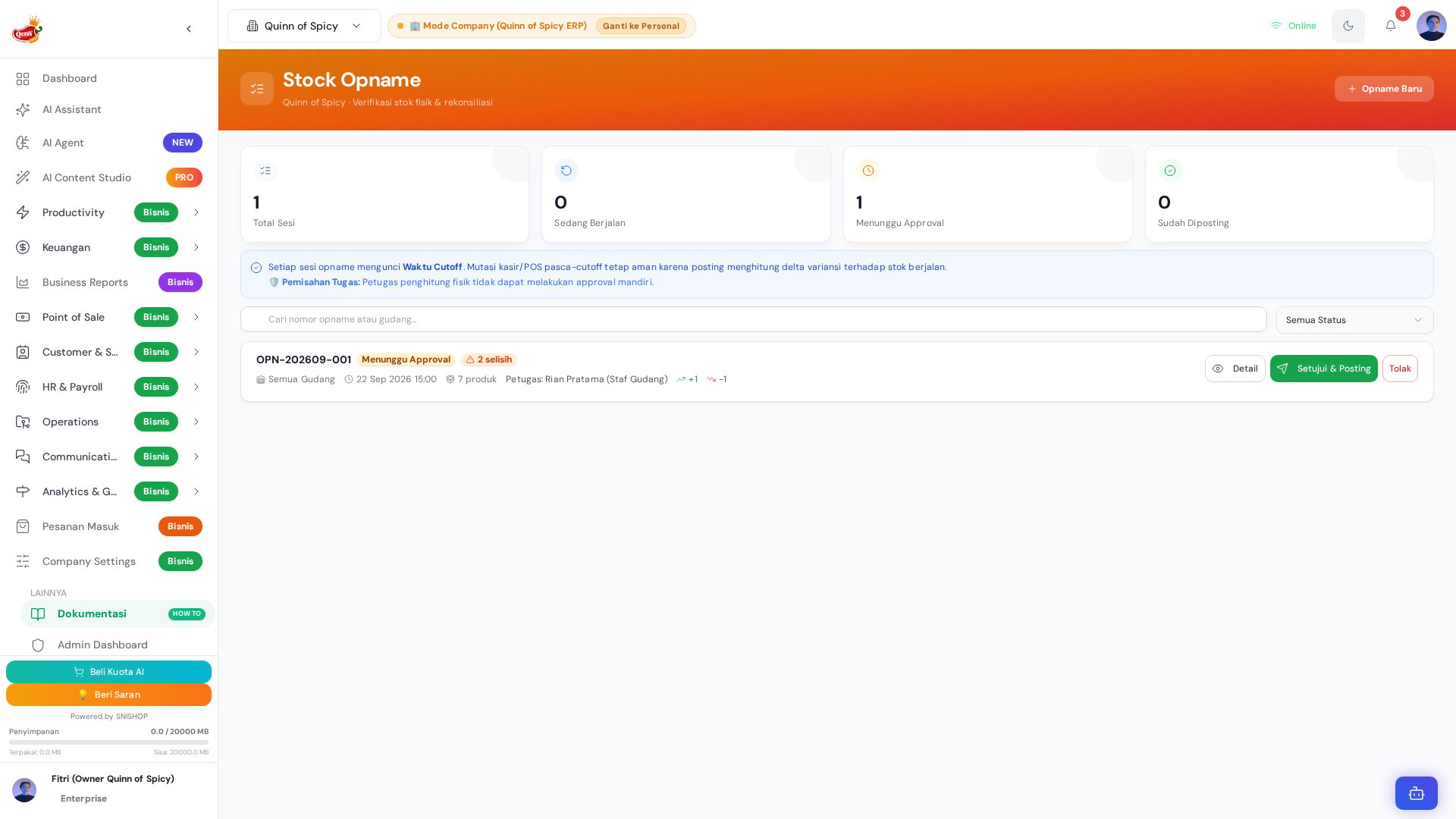Viewport: 1456px width, 819px height.
Task: Click Setujui & Posting button
Action: coord(1323,369)
